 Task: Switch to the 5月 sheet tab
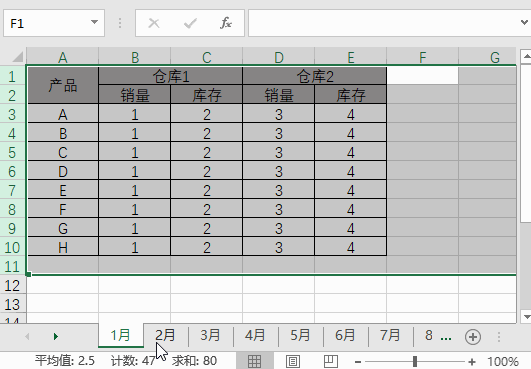coord(300,335)
